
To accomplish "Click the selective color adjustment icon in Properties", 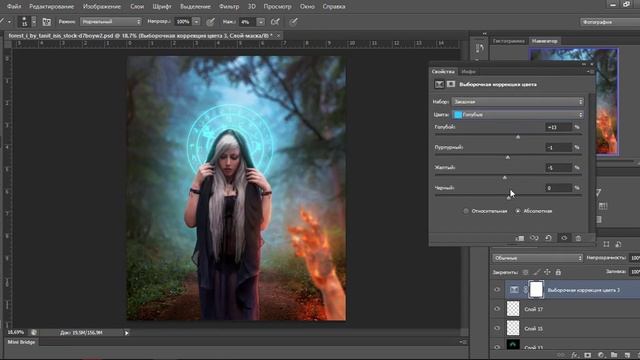I will pos(439,84).
